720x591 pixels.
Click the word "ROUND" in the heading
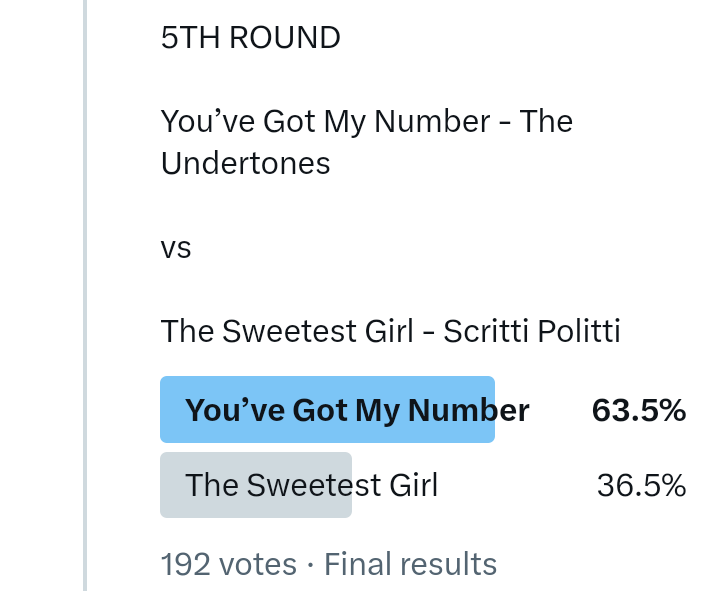[x=284, y=38]
